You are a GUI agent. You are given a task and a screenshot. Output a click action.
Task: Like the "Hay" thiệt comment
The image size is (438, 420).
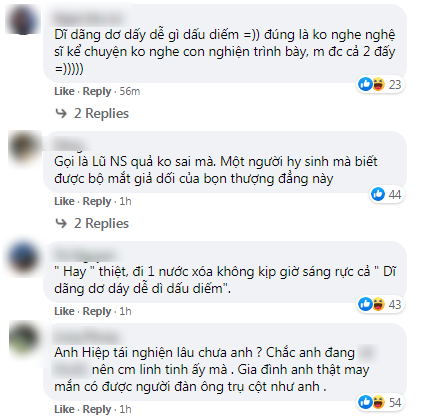coord(64,311)
